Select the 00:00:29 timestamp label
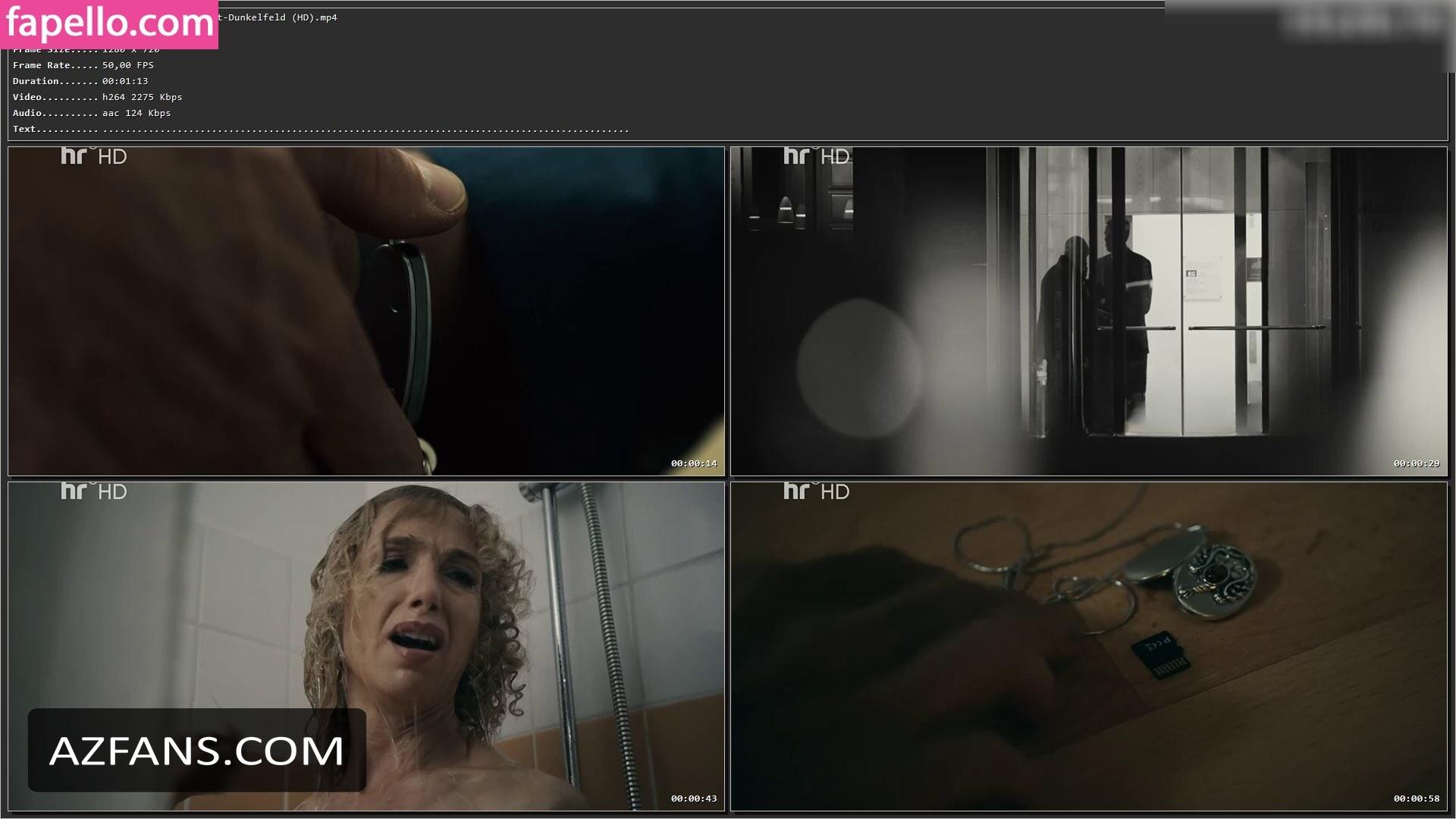The height and width of the screenshot is (819, 1456). tap(1417, 463)
